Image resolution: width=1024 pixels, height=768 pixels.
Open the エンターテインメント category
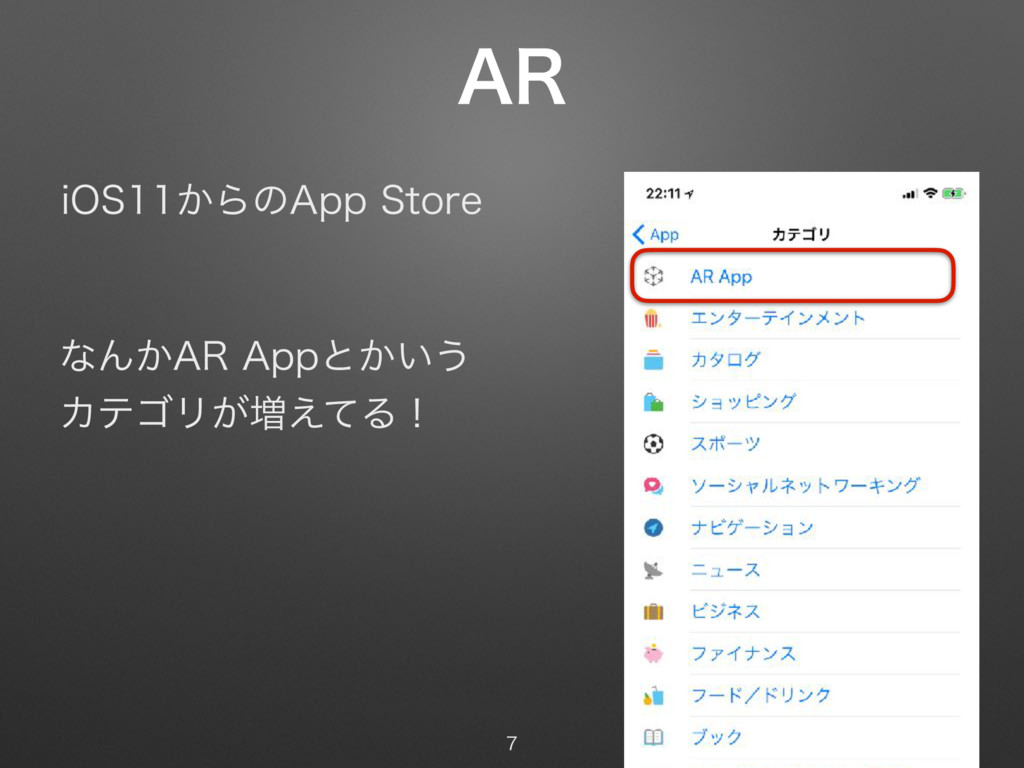point(793,318)
